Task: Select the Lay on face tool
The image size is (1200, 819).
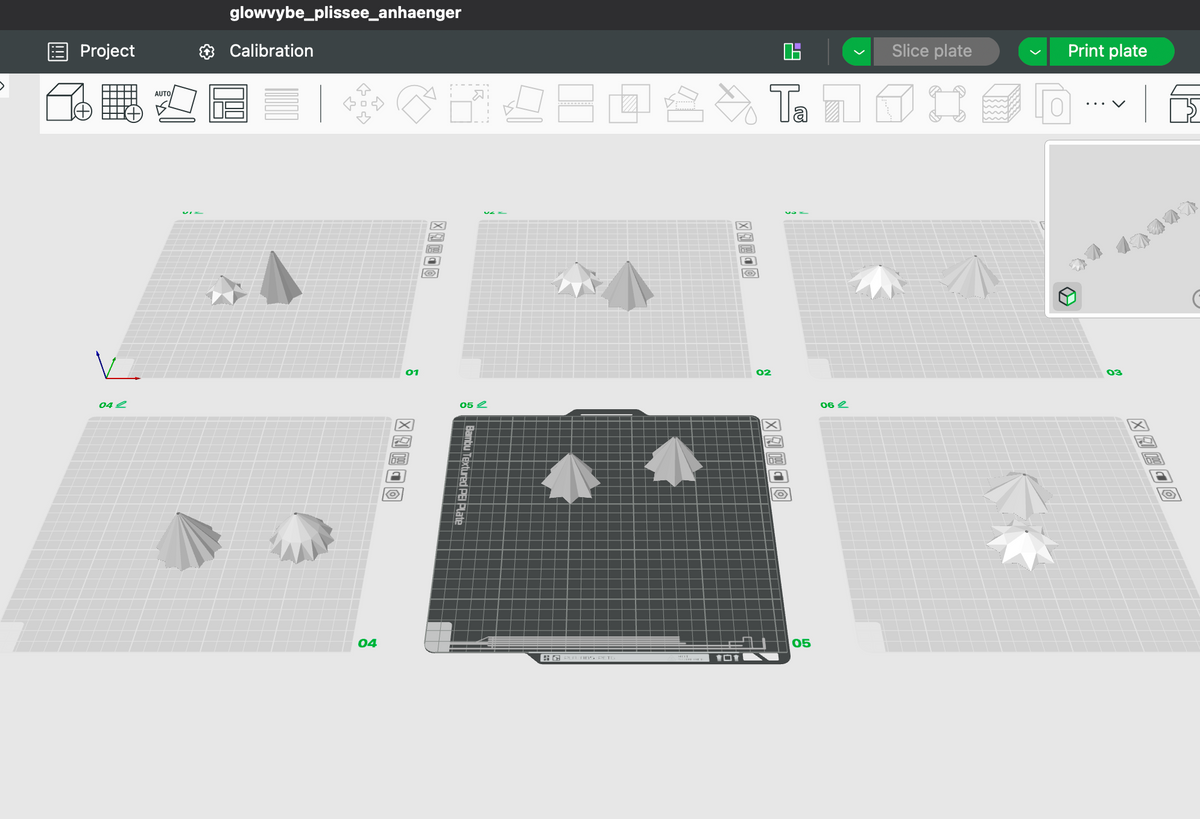Action: click(x=523, y=103)
